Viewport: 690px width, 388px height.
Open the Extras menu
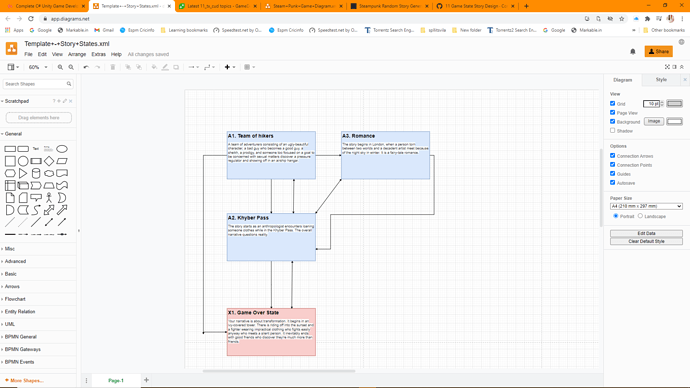point(99,55)
